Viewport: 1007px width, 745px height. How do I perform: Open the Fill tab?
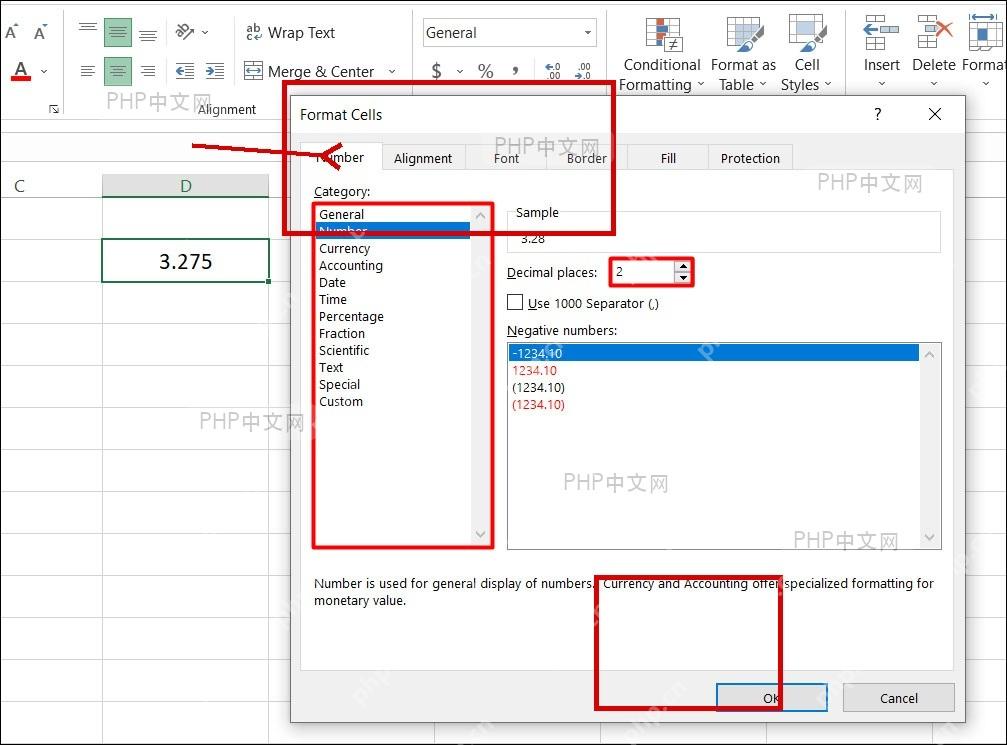[x=668, y=158]
